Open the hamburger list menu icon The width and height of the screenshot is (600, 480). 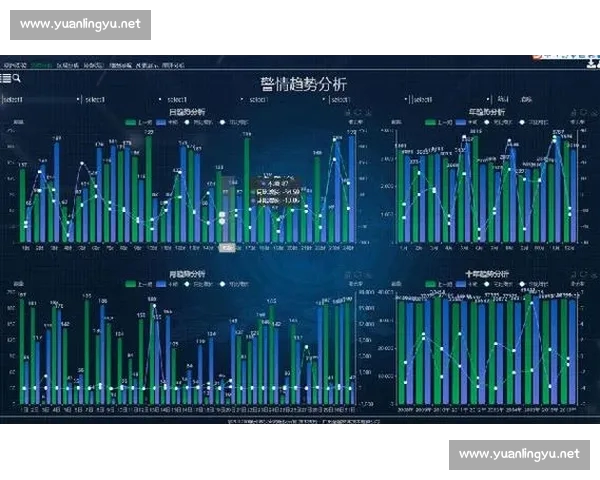point(6,77)
